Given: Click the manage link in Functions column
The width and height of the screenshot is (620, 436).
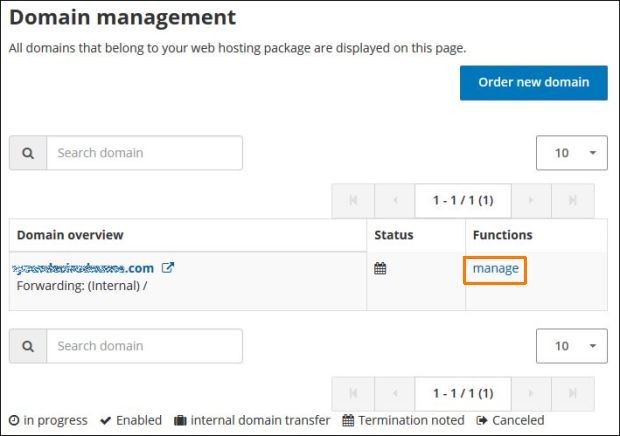Looking at the screenshot, I should coord(496,268).
